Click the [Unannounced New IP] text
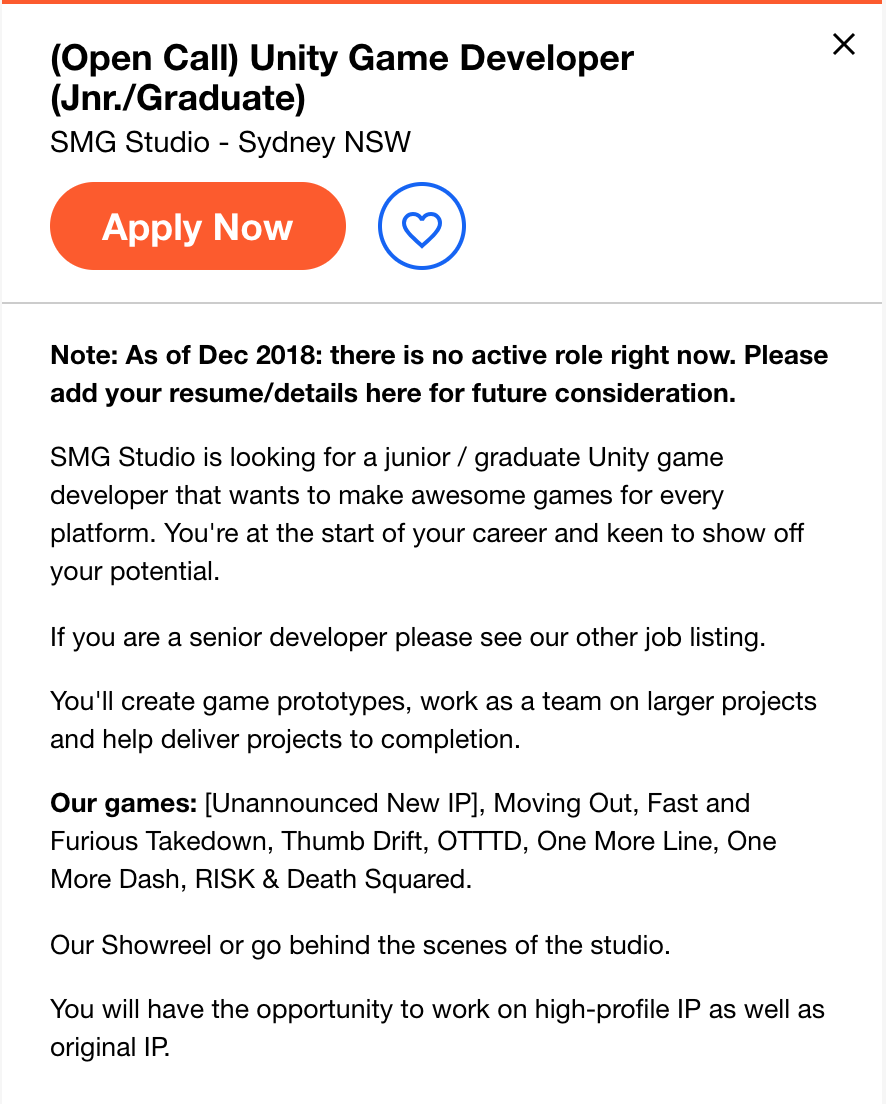Image resolution: width=886 pixels, height=1104 pixels. (x=344, y=803)
